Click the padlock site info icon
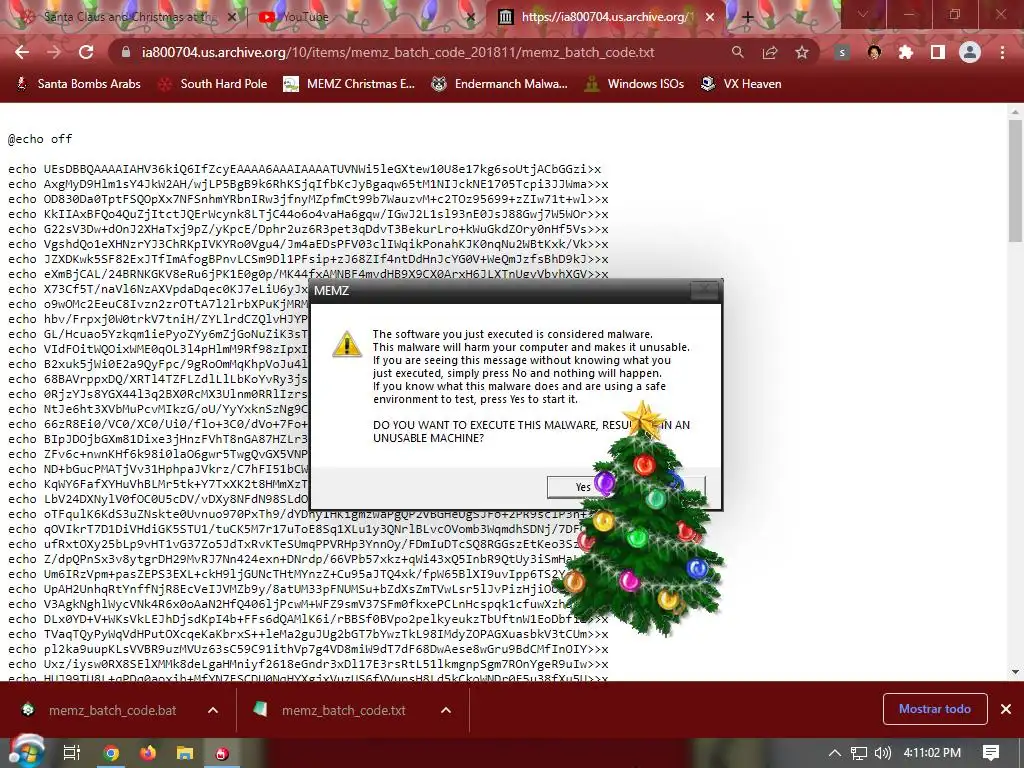Screen dimensions: 1024x768 point(126,52)
